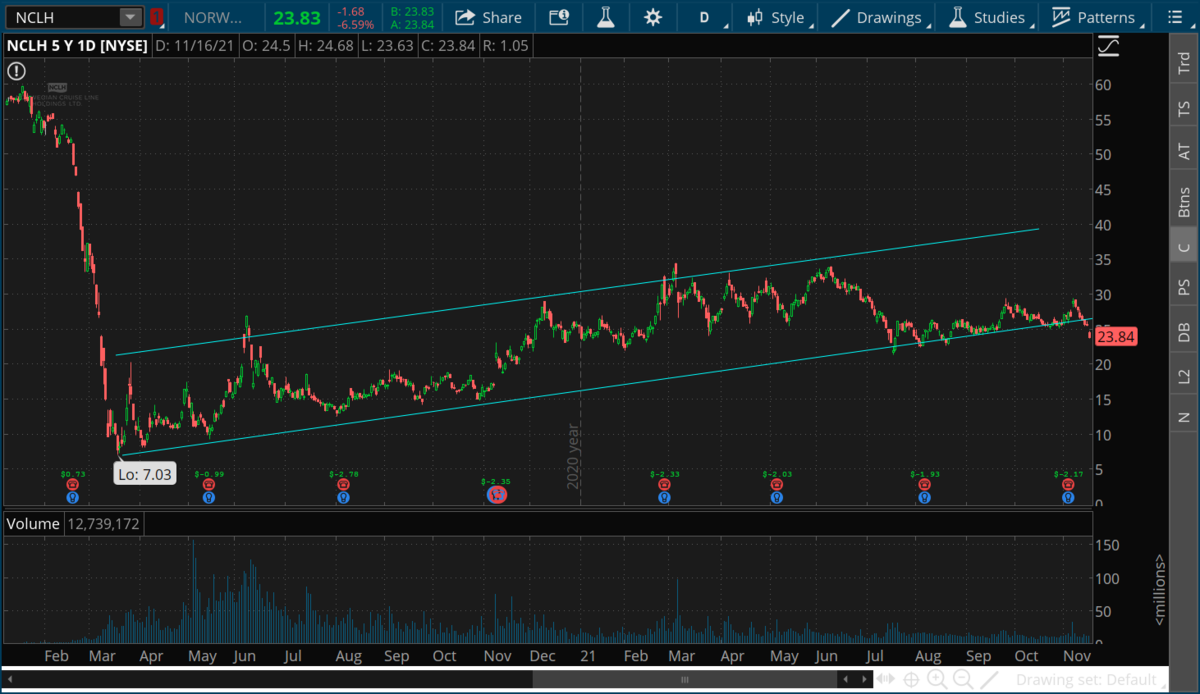Click the price axis scale icon above 60
Viewport: 1200px width, 694px height.
click(1108, 46)
